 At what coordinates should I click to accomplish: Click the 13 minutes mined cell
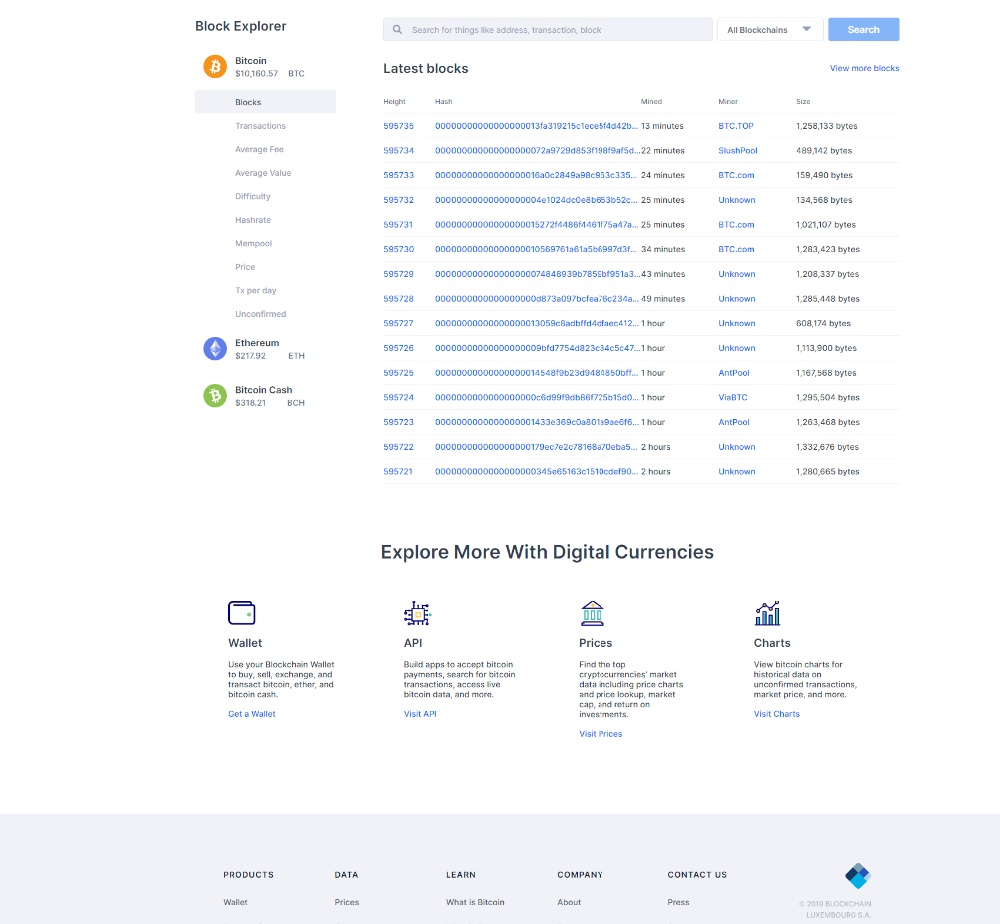point(662,126)
